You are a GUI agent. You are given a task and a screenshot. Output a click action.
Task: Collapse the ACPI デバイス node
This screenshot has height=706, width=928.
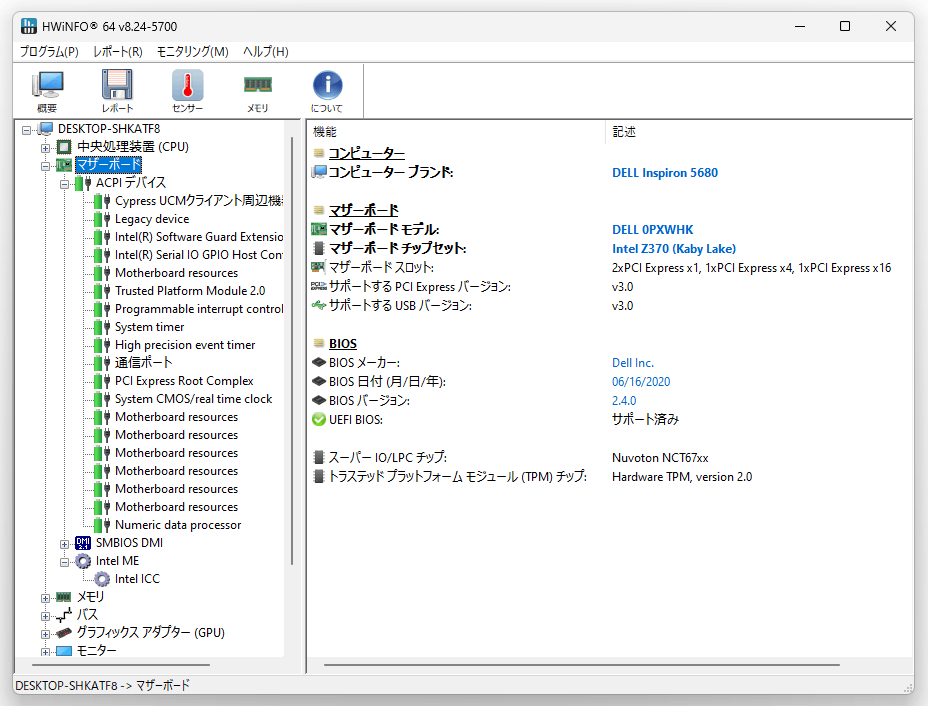click(65, 184)
